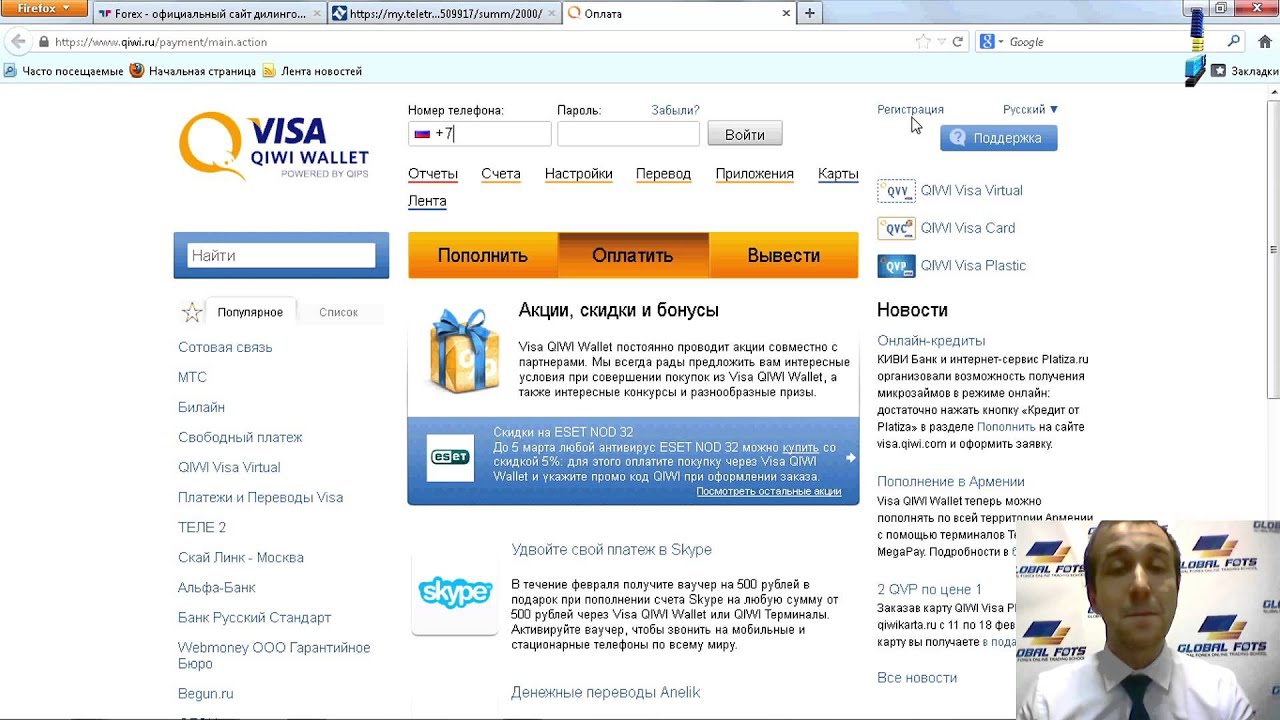Open Часто посещаемые bookmarks folder
This screenshot has height=720, width=1280.
coord(65,71)
